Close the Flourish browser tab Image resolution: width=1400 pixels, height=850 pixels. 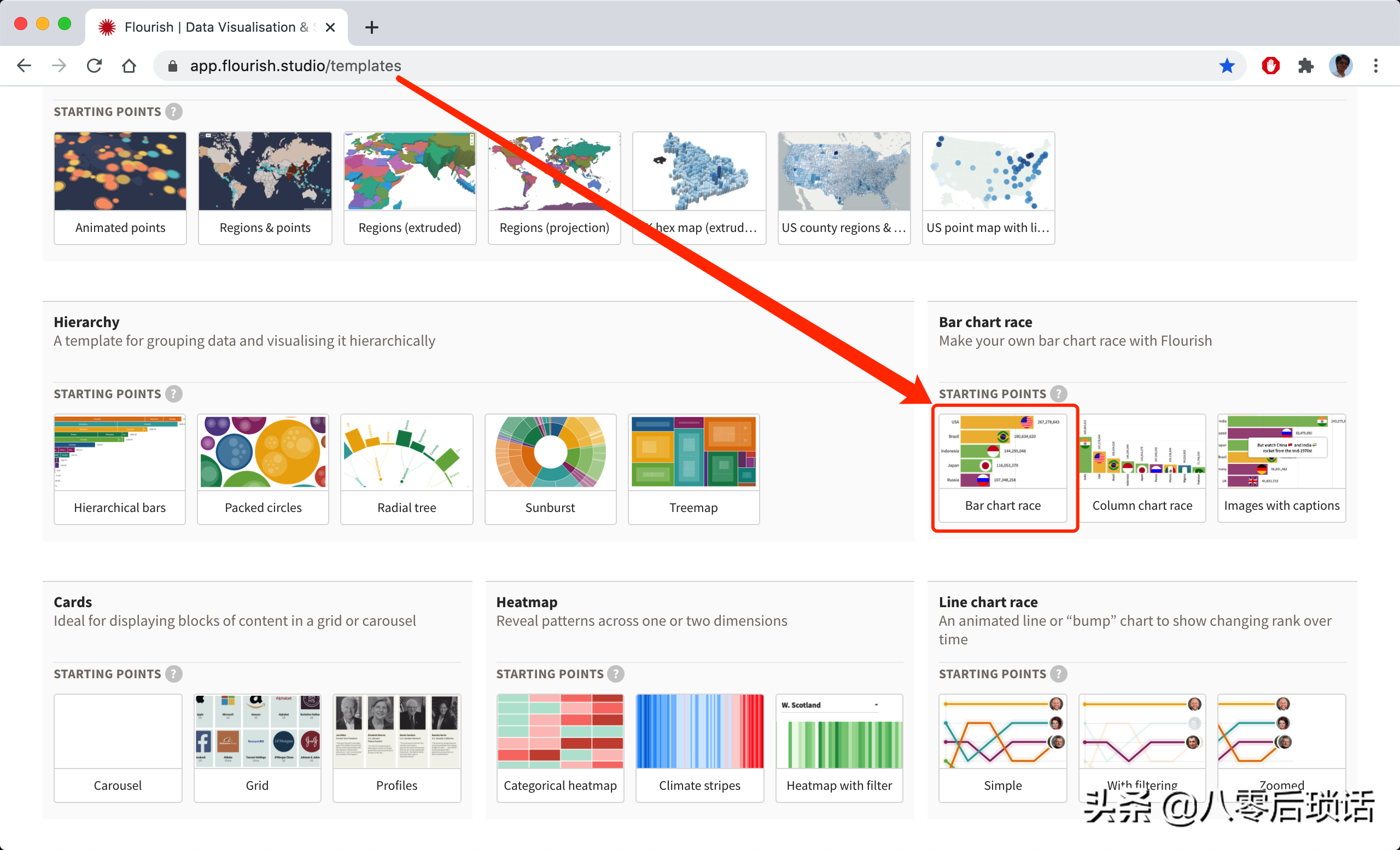tap(330, 27)
